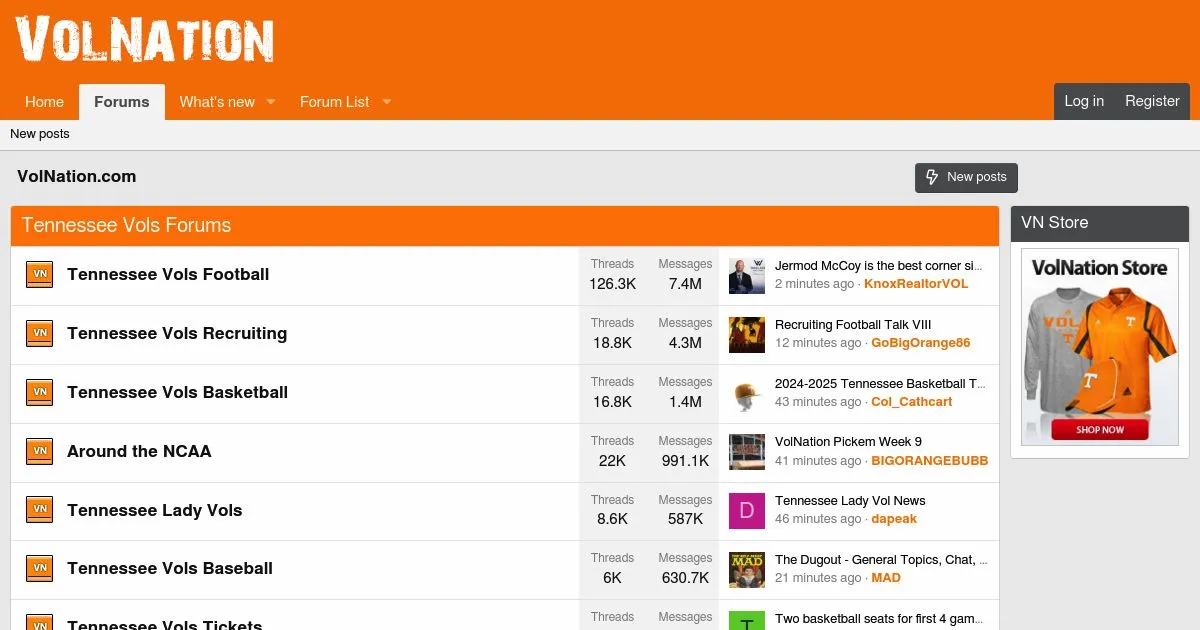
Task: Open GoBigOrange86's avatar in Recruiting row
Action: click(x=747, y=334)
